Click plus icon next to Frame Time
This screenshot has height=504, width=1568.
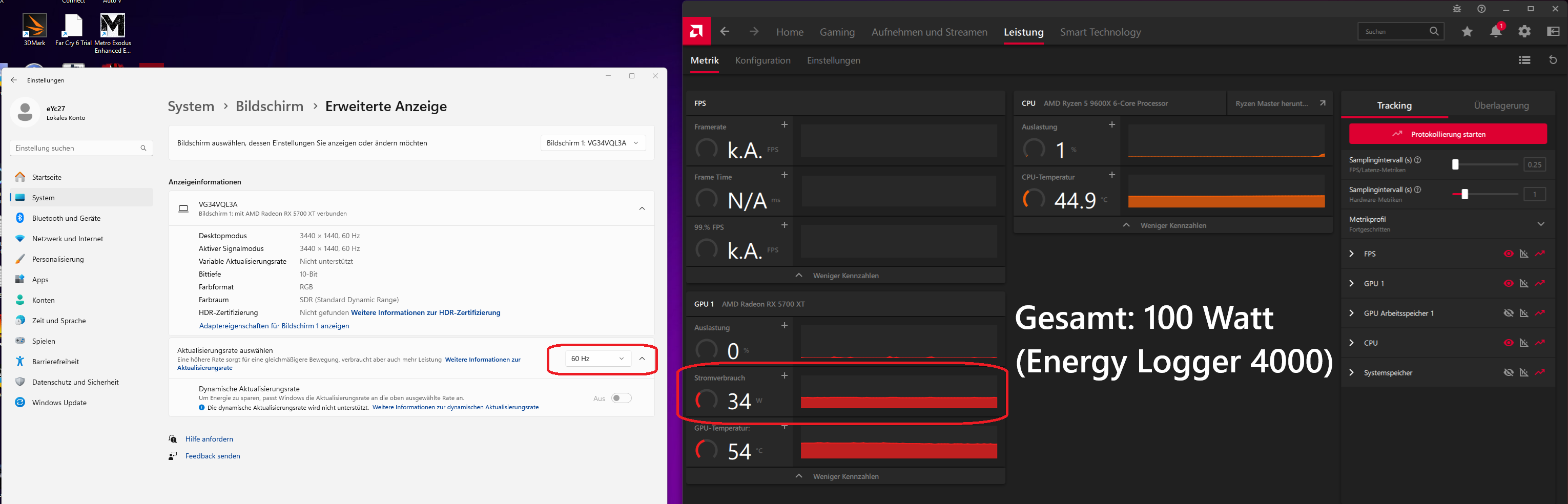click(785, 175)
